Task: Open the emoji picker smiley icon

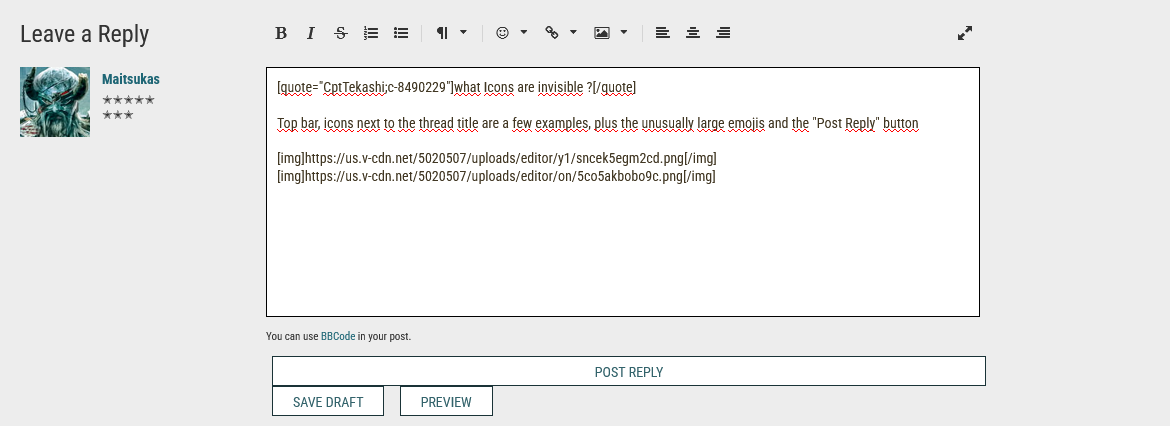Action: (503, 33)
